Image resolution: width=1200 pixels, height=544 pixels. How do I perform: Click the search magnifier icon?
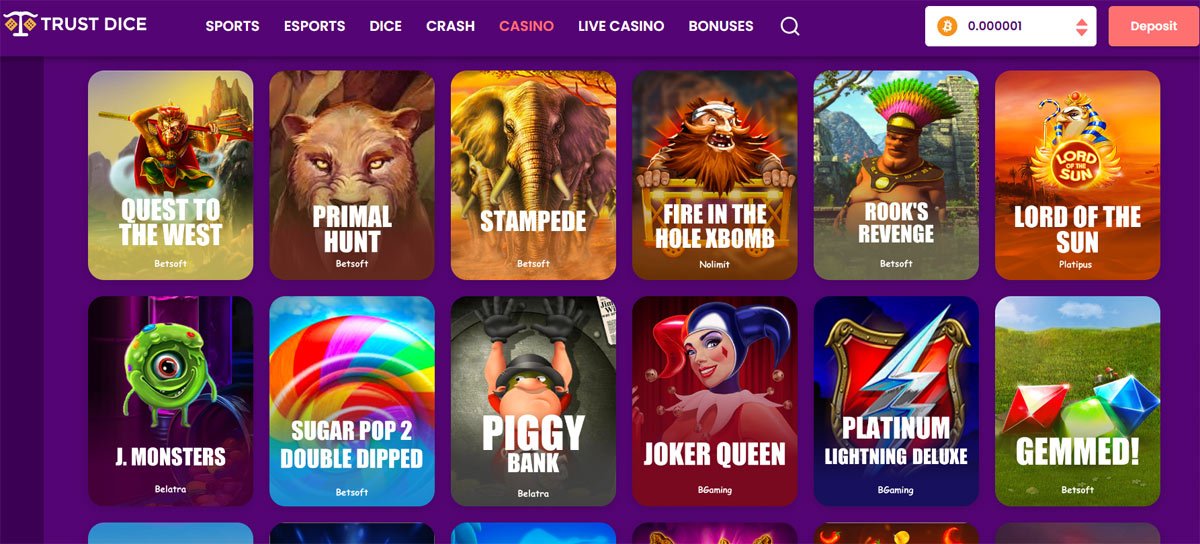[x=790, y=27]
